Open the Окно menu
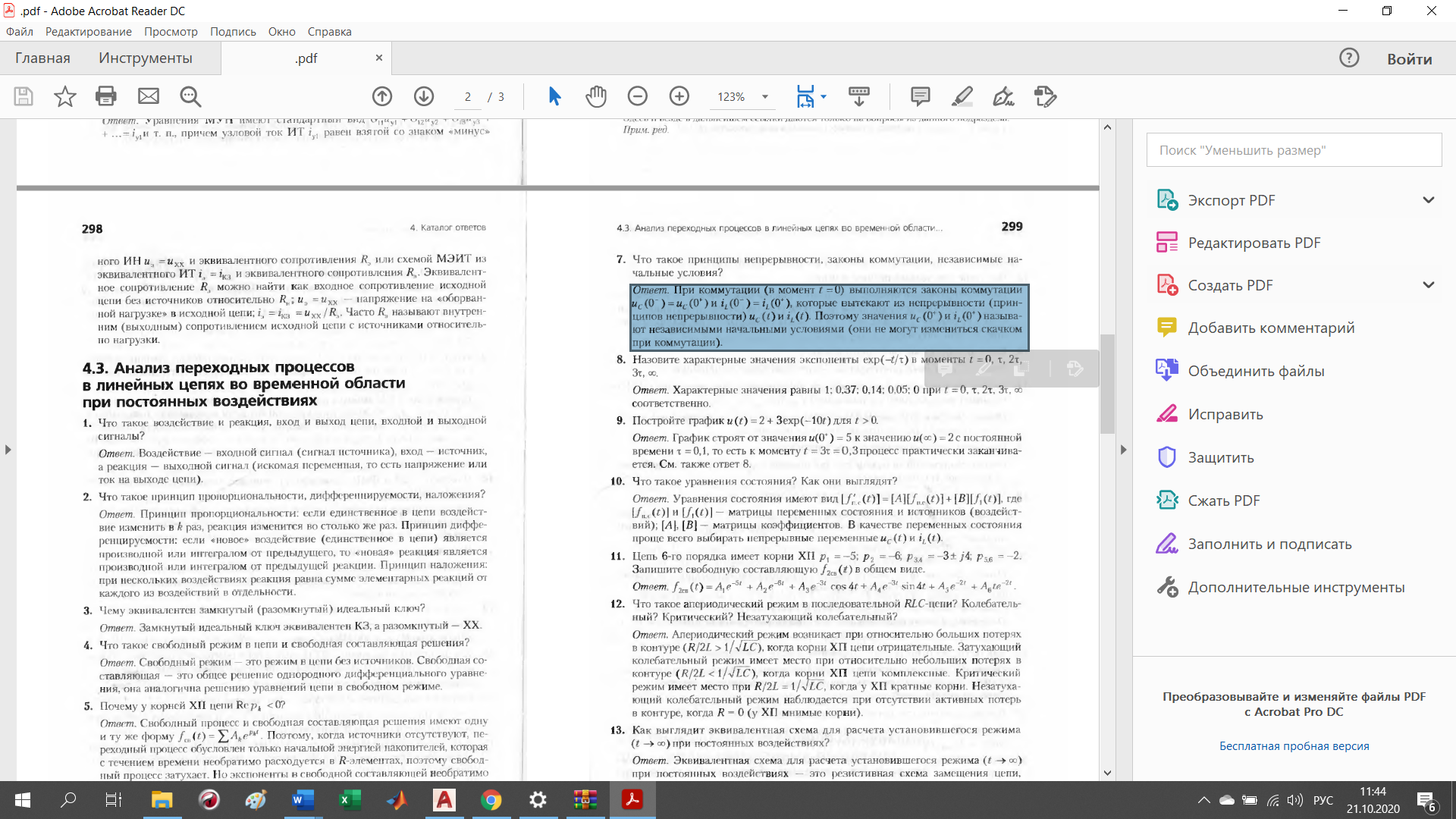The height and width of the screenshot is (819, 1456). (x=282, y=32)
